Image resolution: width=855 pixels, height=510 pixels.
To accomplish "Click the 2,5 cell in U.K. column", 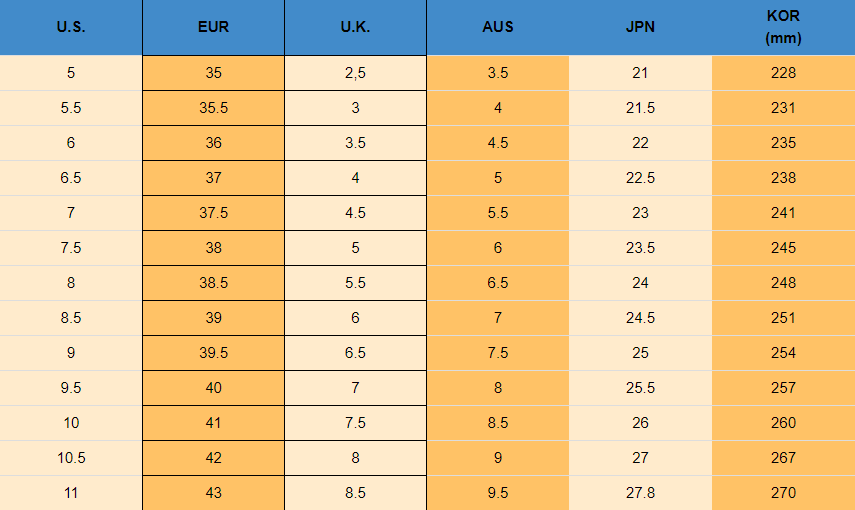I will (x=355, y=73).
